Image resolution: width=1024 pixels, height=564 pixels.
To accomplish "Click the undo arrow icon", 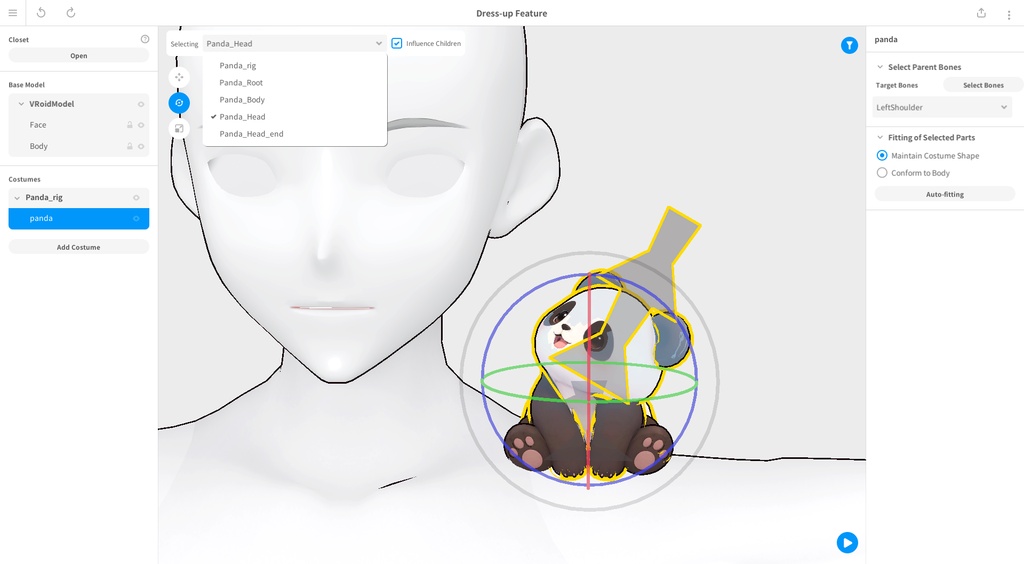I will pos(41,13).
